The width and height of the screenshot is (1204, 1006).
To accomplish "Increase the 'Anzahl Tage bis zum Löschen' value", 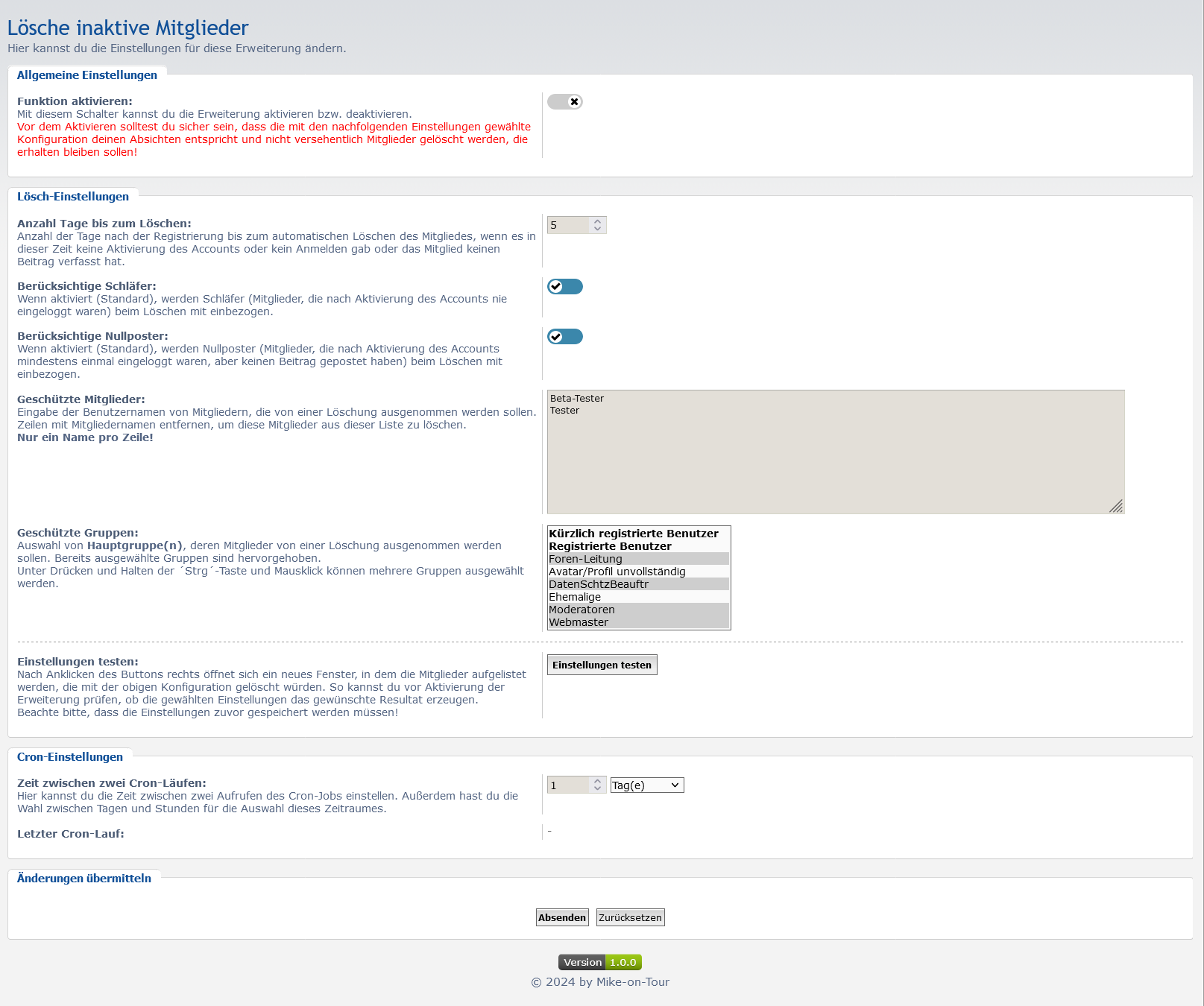I will click(x=597, y=221).
